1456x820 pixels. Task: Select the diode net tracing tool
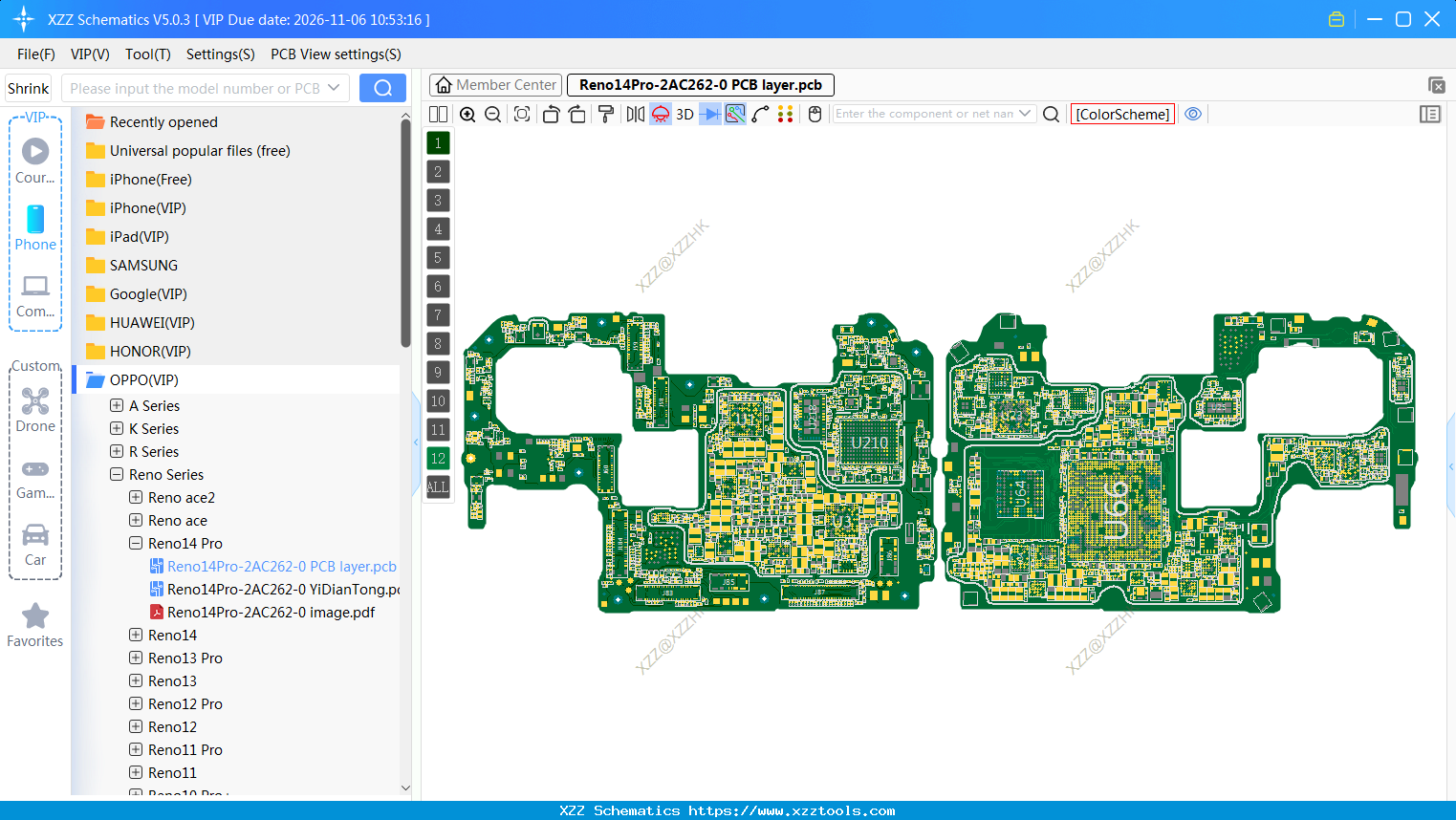pos(711,114)
